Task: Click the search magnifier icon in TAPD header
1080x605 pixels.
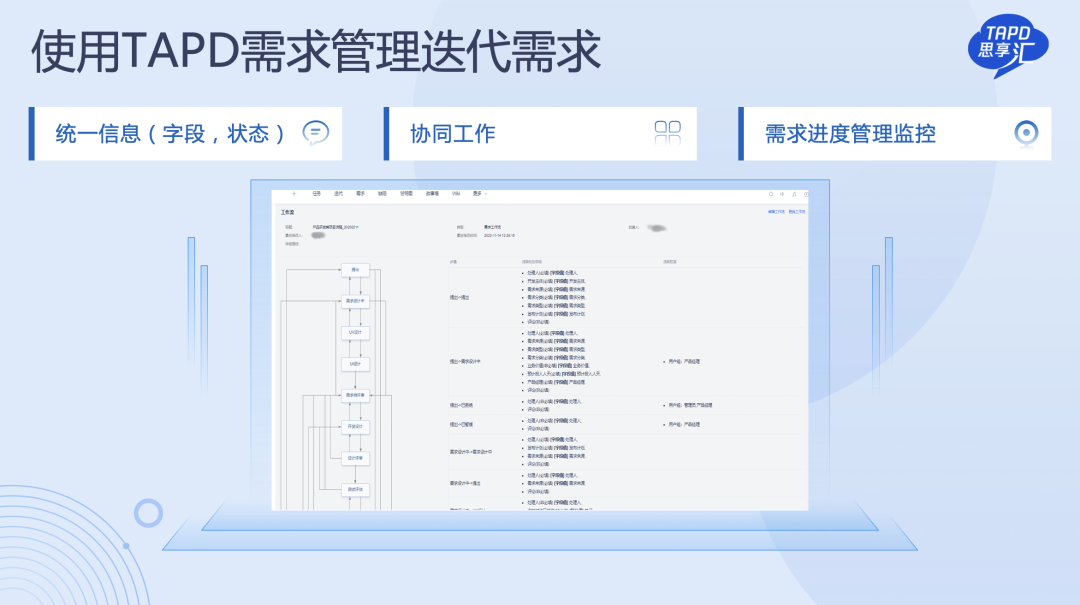Action: coord(771,194)
